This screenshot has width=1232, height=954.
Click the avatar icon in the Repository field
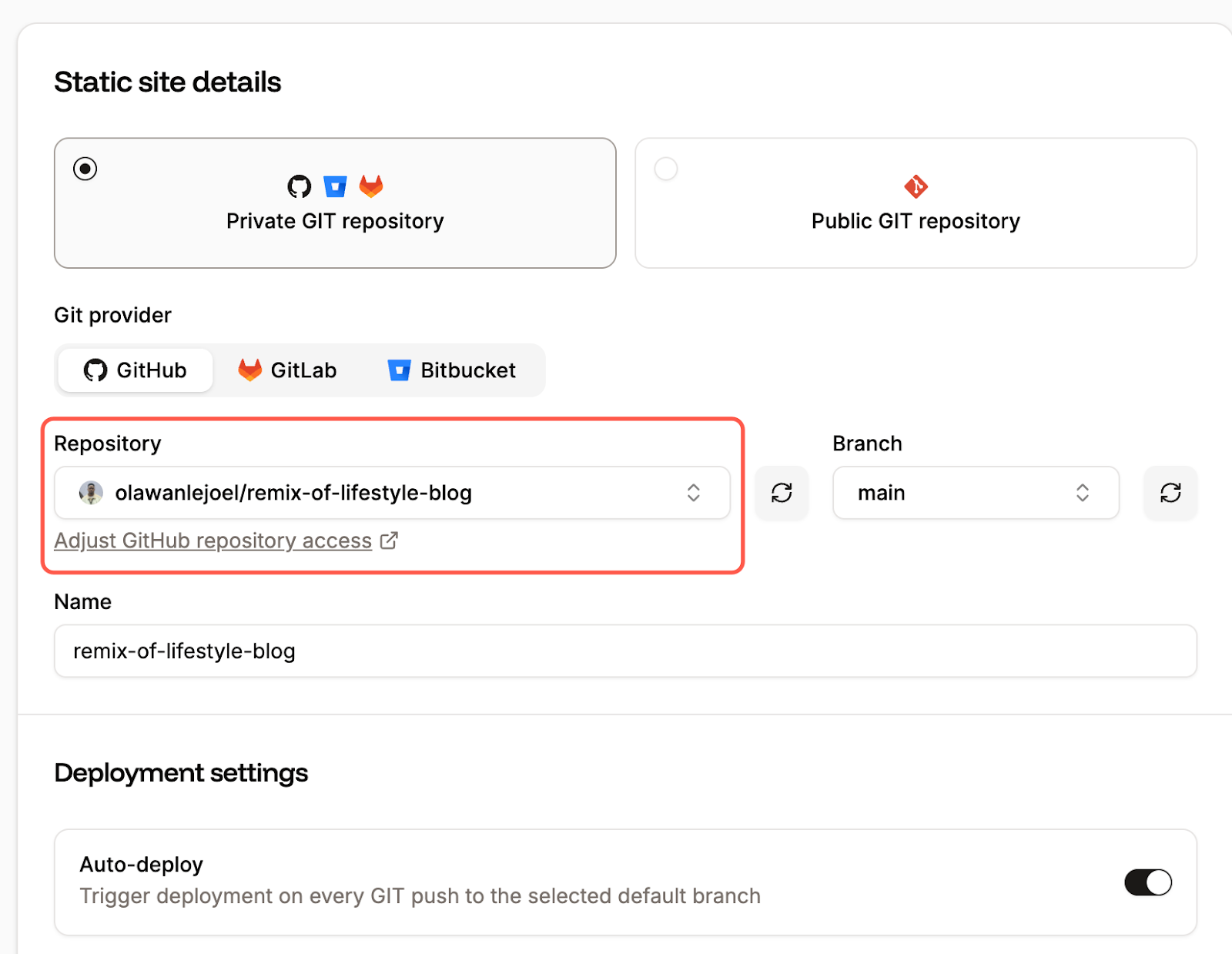(91, 493)
